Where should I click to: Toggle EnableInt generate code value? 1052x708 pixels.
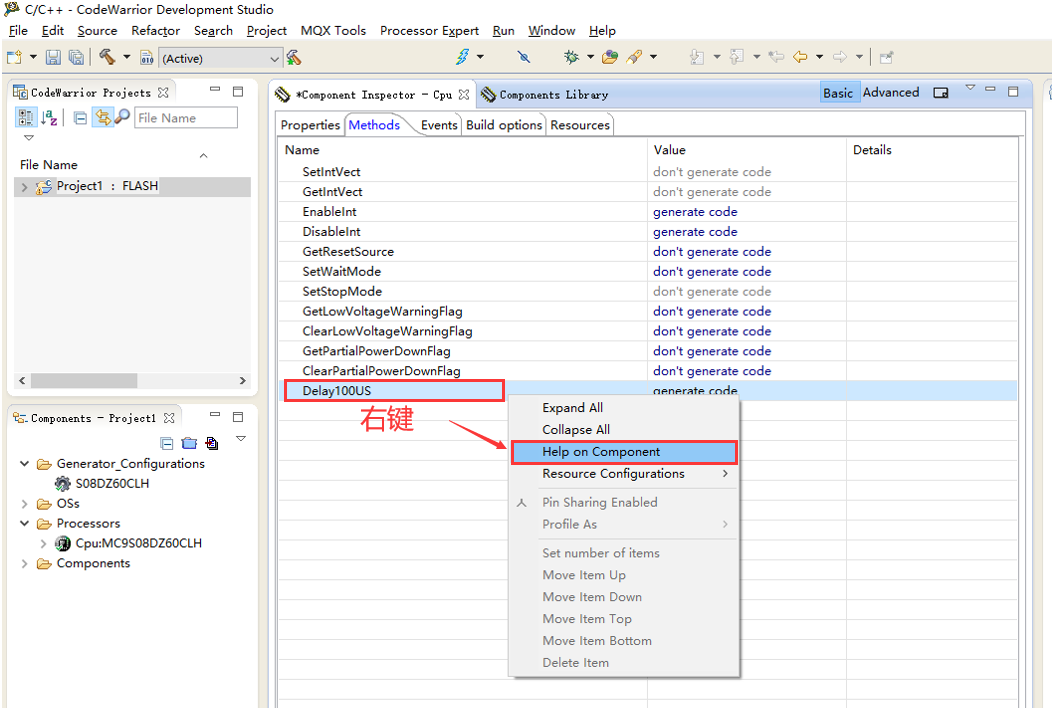(695, 212)
